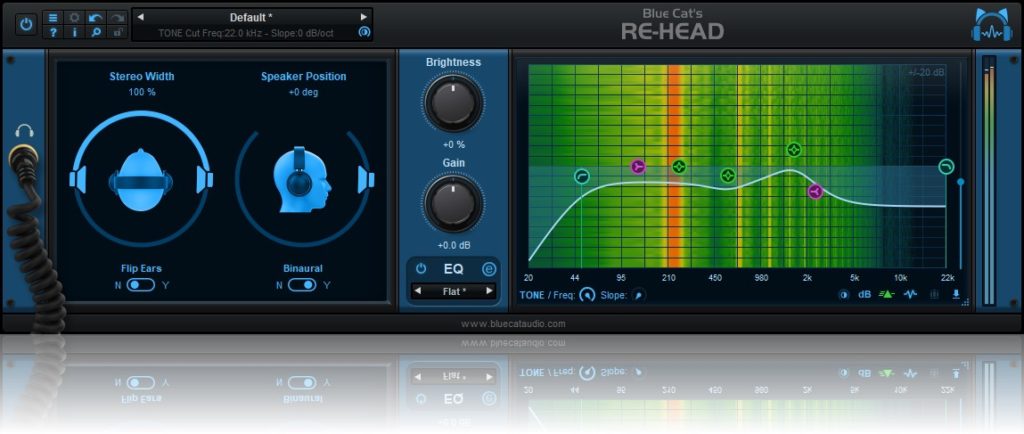Toggle the spectrum analyzer display icon
The image size is (1024, 434).
click(887, 295)
